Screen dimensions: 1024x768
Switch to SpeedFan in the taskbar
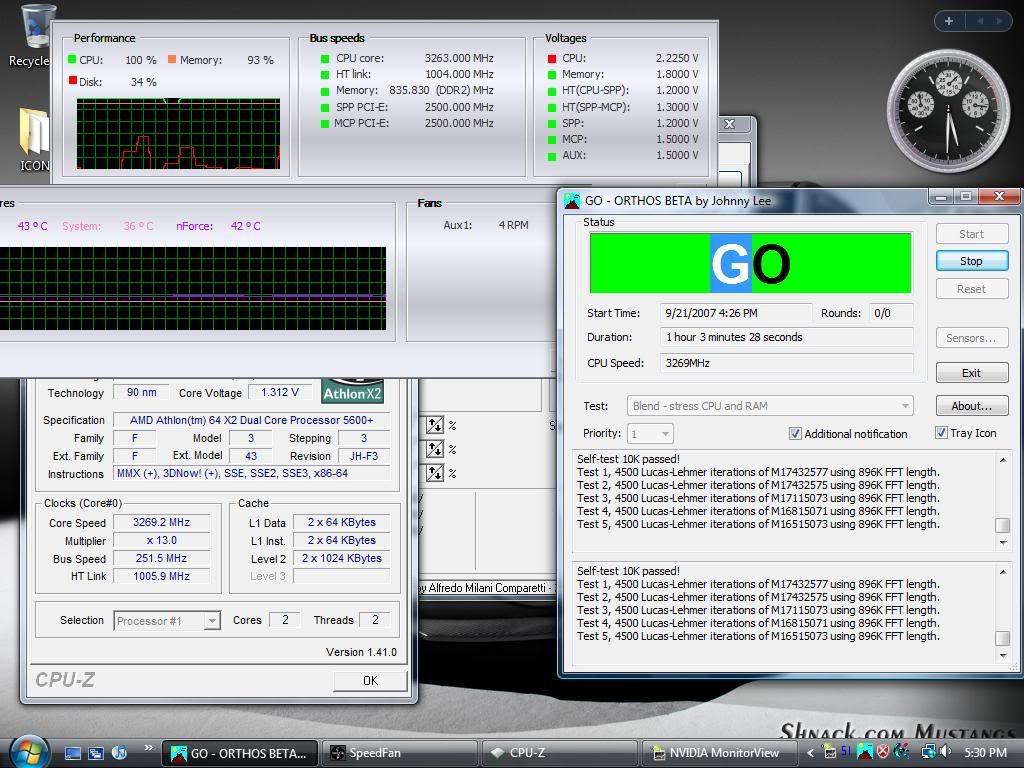pos(402,752)
